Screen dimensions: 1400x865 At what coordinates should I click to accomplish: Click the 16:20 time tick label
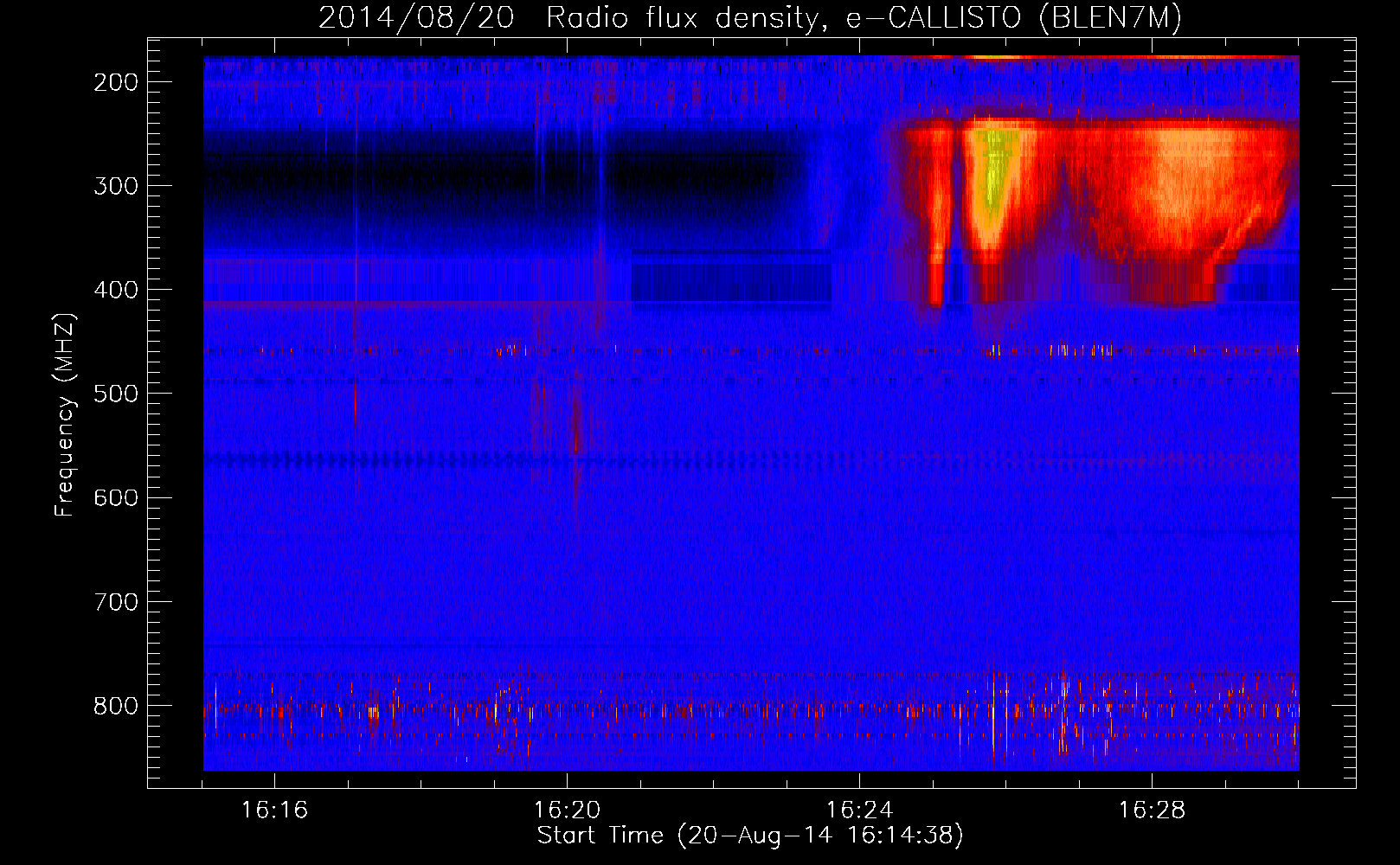pyautogui.click(x=567, y=811)
